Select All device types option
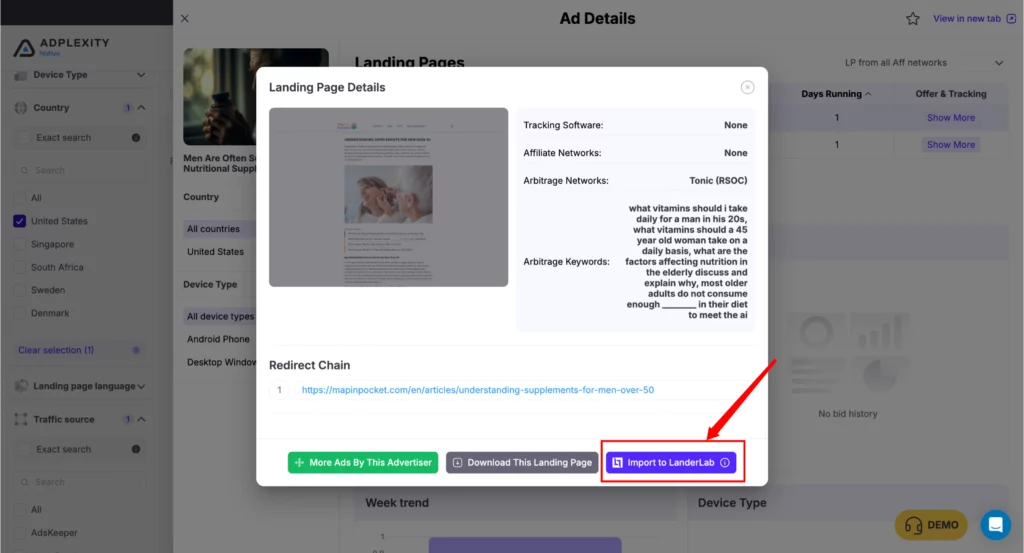Image resolution: width=1024 pixels, height=553 pixels. click(220, 317)
